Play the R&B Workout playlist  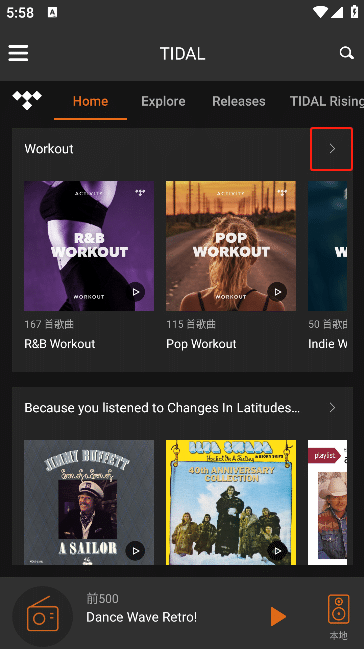click(x=135, y=292)
